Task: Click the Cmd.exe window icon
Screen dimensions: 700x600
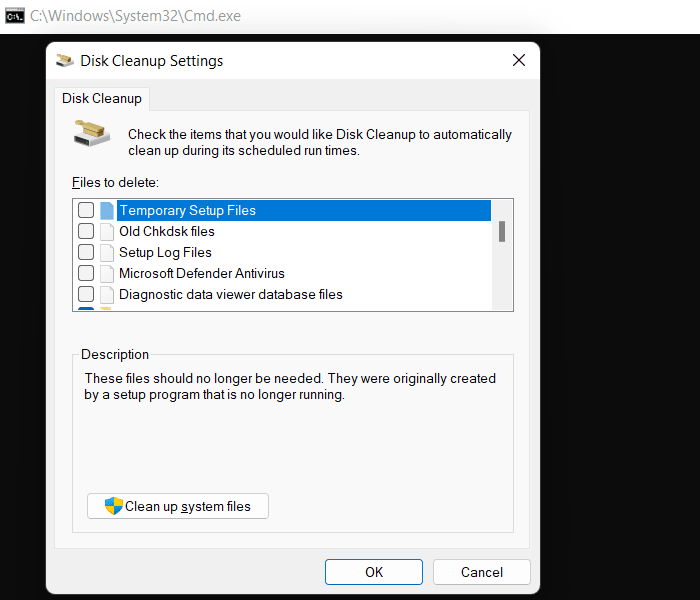Action: (x=15, y=16)
